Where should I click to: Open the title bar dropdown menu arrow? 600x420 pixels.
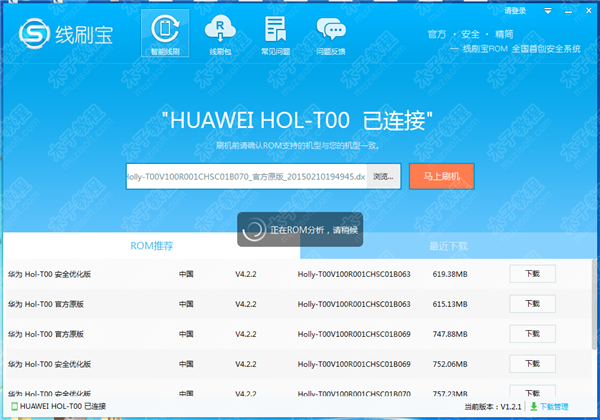coord(548,11)
